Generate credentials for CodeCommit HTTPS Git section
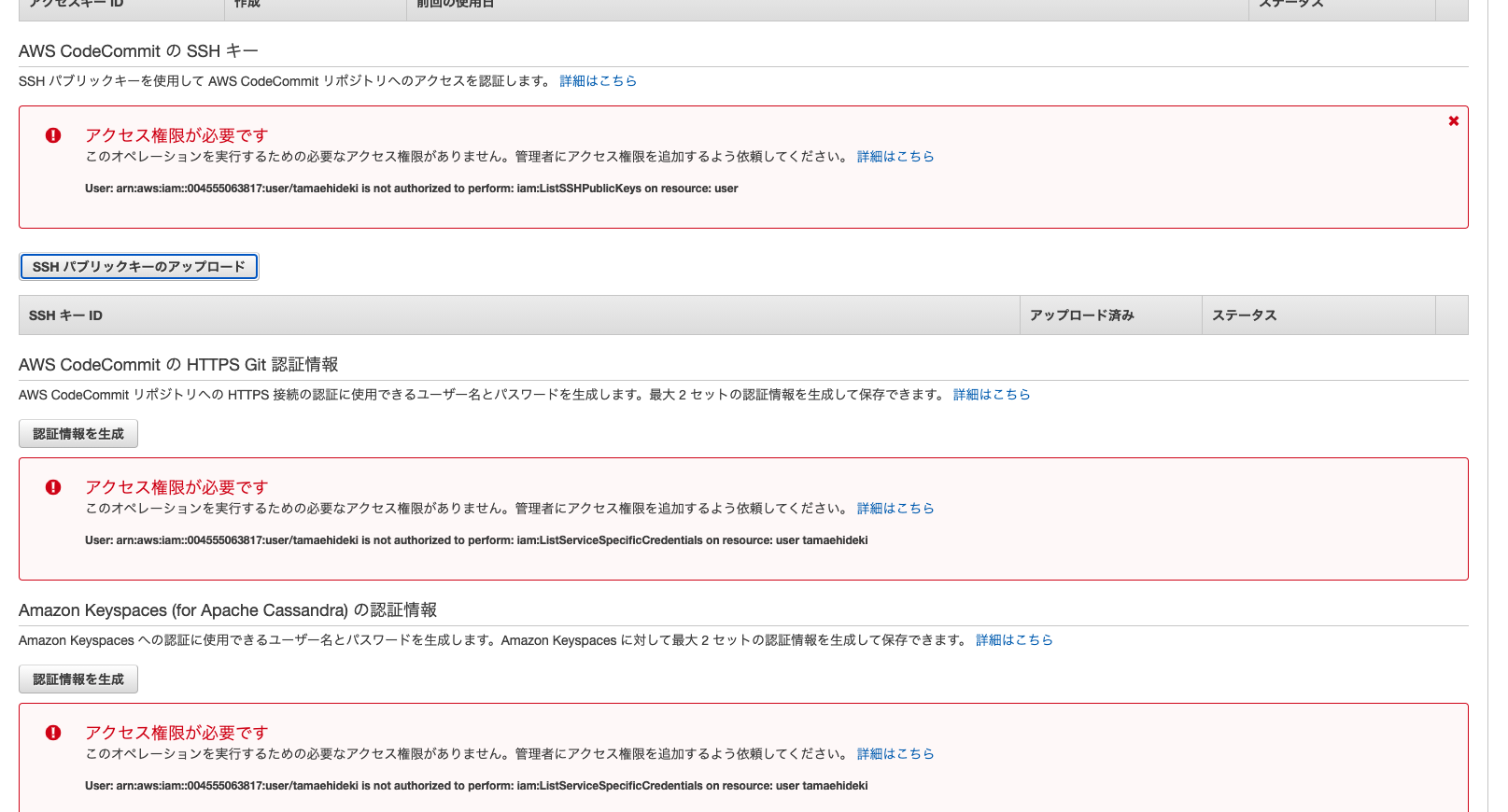Viewport: 1508px width, 812px height. pos(78,434)
